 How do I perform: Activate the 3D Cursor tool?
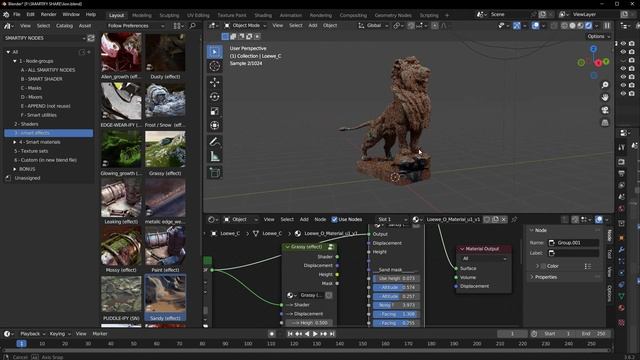pyautogui.click(x=215, y=66)
